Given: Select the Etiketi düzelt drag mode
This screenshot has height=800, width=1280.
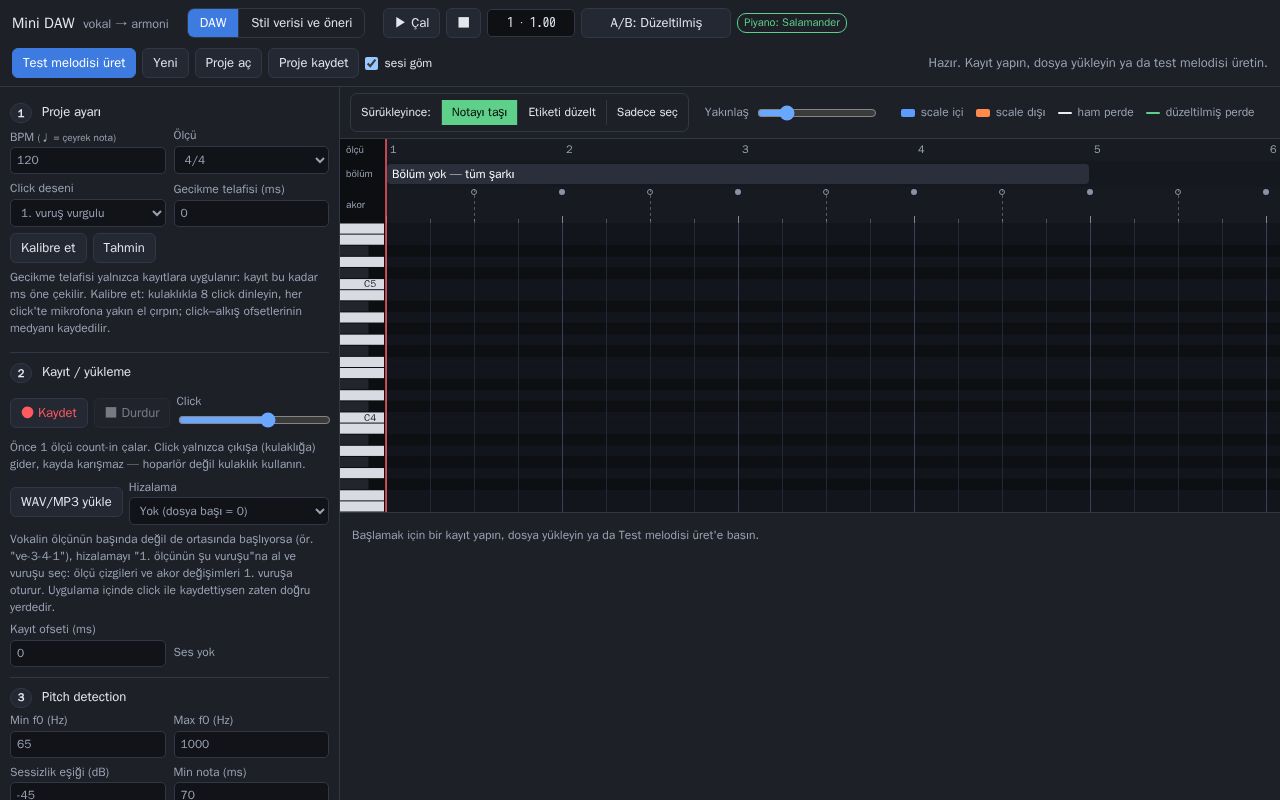Looking at the screenshot, I should (562, 112).
